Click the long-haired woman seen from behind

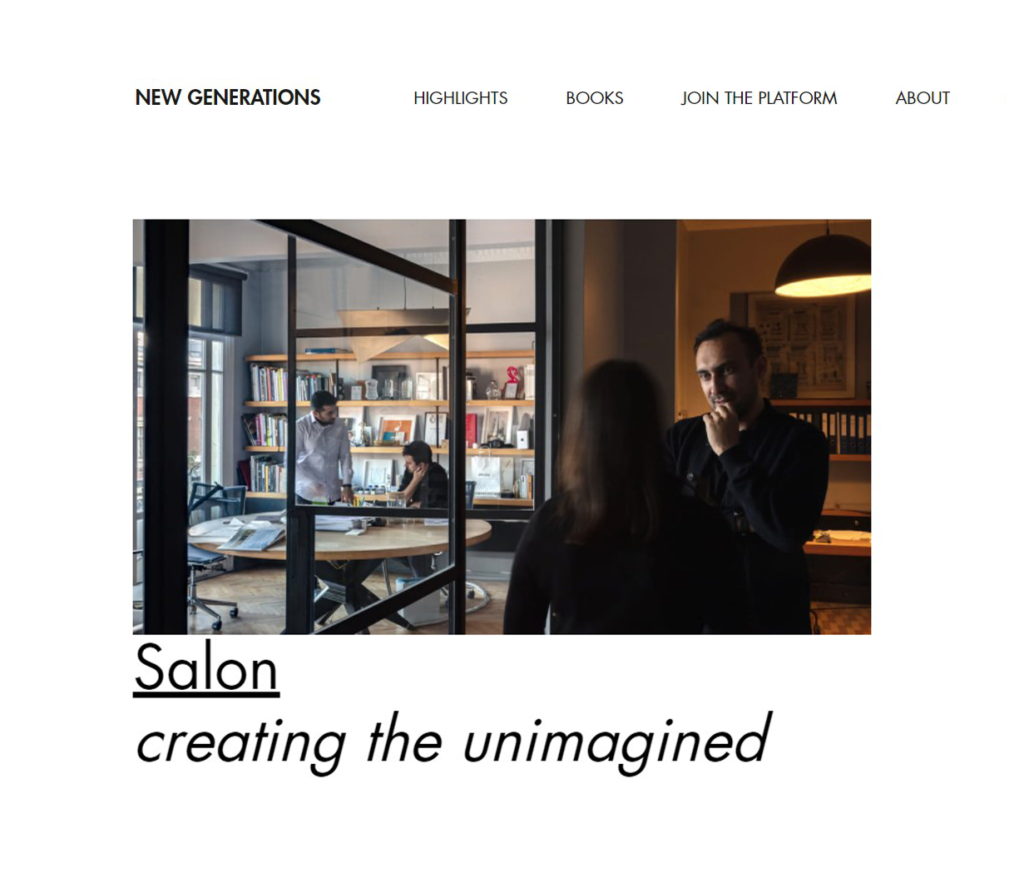tap(620, 503)
